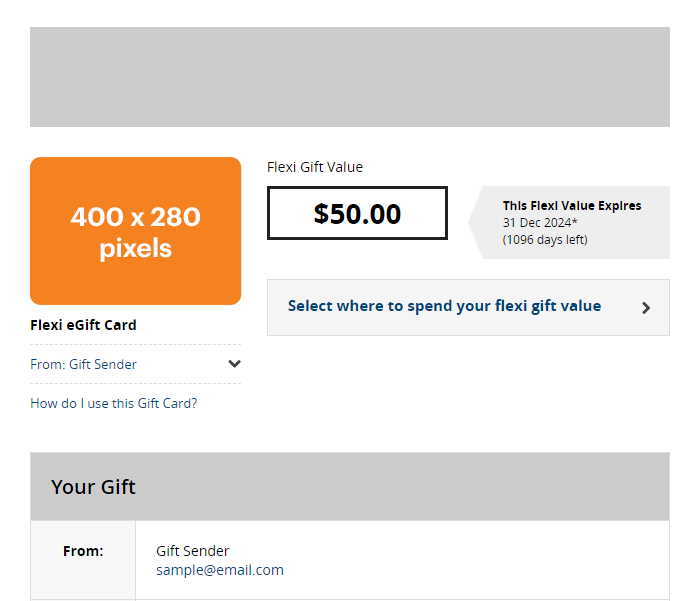Click the bold 'From:' table label
Image resolution: width=700 pixels, height=601 pixels.
[83, 551]
